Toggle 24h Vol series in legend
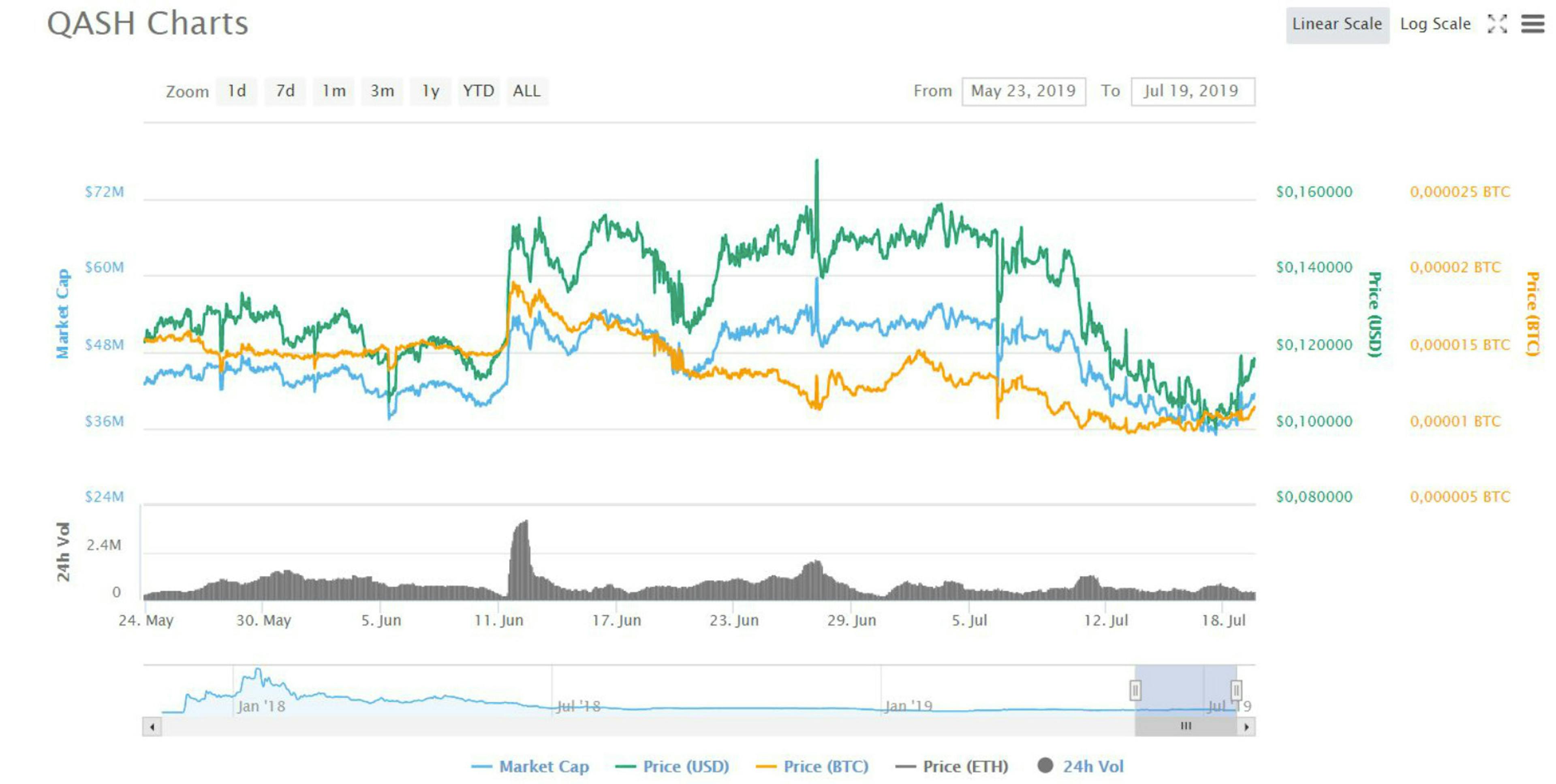The image size is (1556, 784). pos(1080,766)
